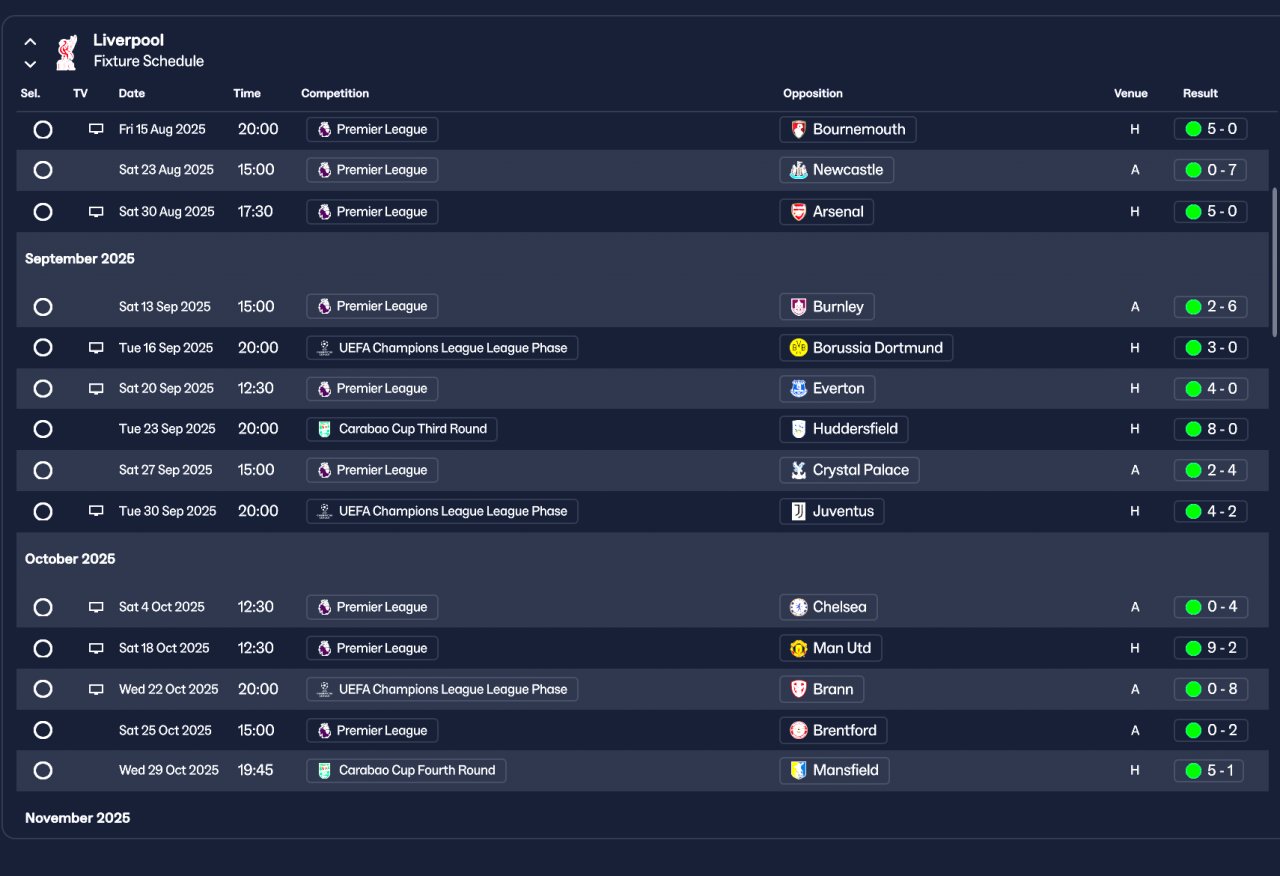The image size is (1280, 876).
Task: View the 0 - 7 result against Newcastle
Action: [x=1211, y=170]
